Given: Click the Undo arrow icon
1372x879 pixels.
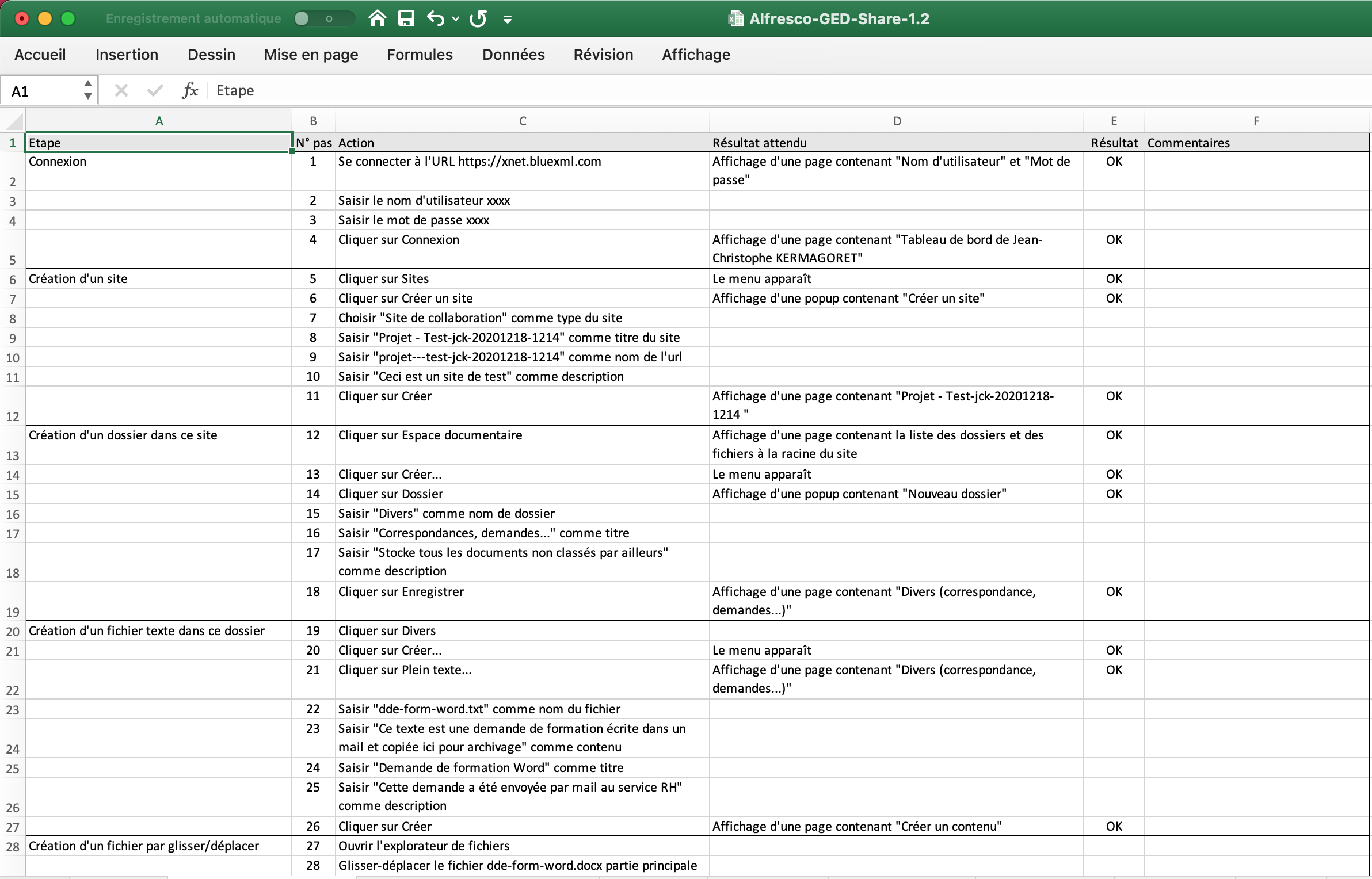Looking at the screenshot, I should pos(436,18).
